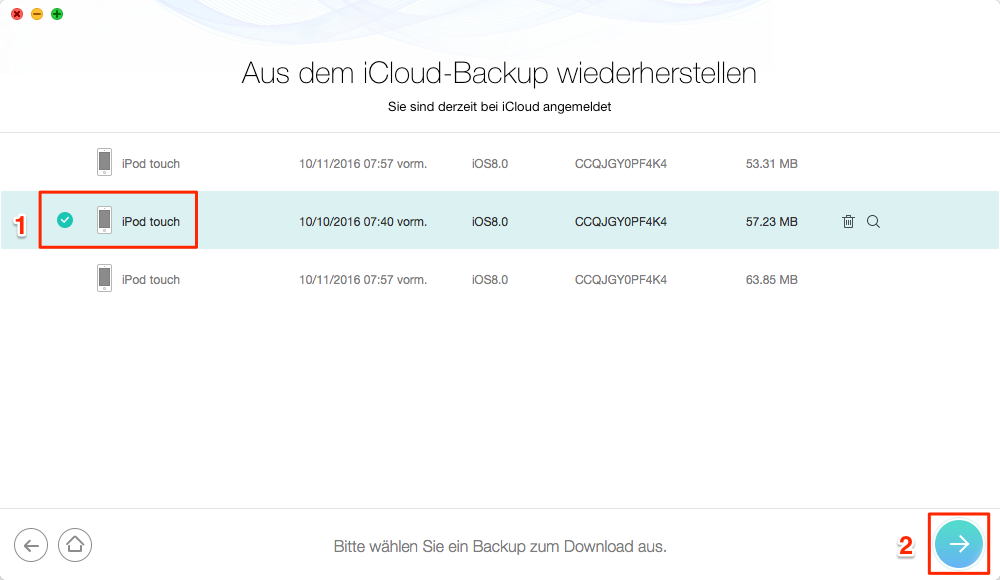Click 'Sie sind derzeit bei iCloud angemeldet' text
Screen dimensions: 1000x580
(499, 107)
